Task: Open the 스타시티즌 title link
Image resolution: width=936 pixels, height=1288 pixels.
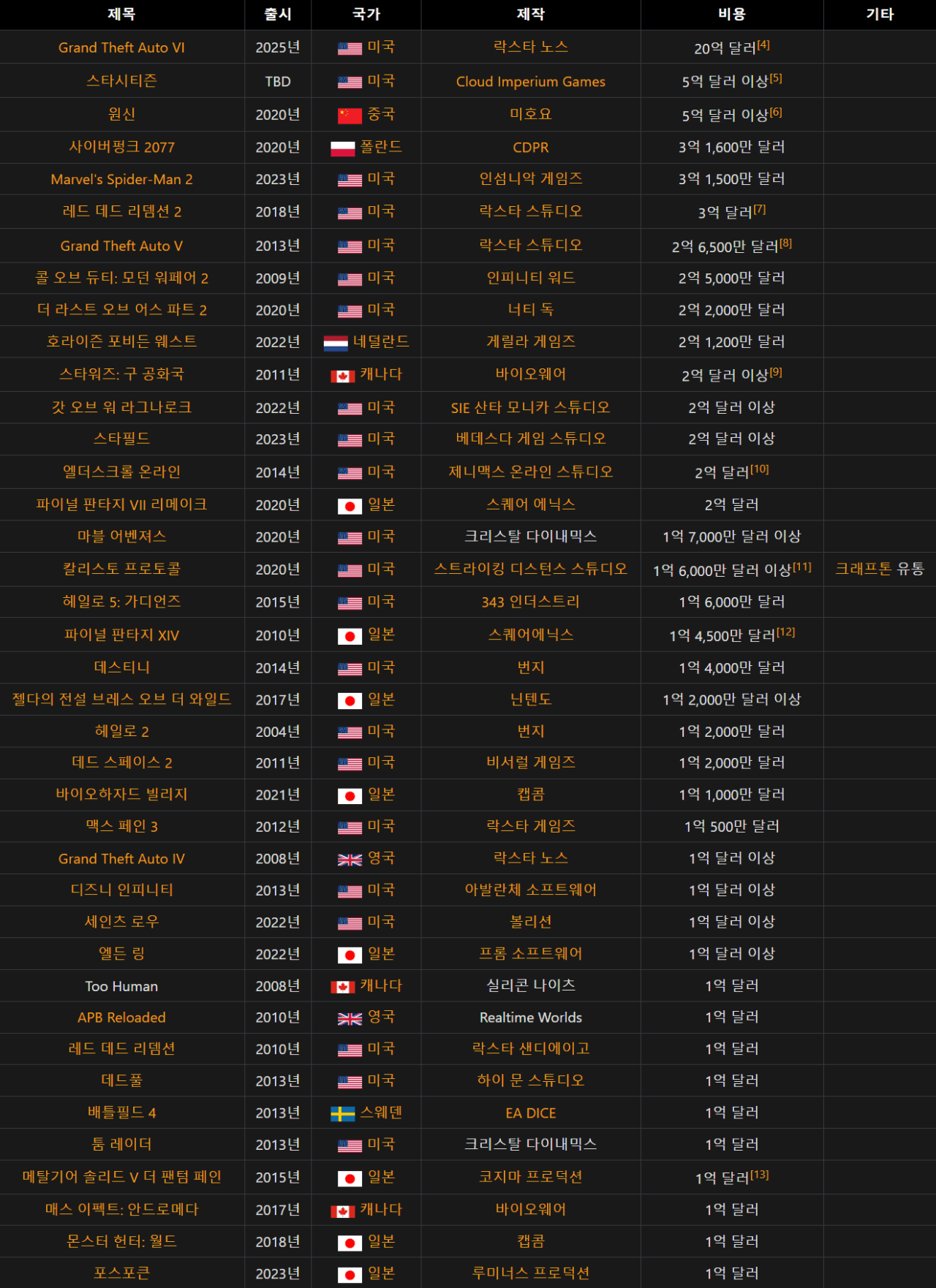Action: pyautogui.click(x=121, y=80)
